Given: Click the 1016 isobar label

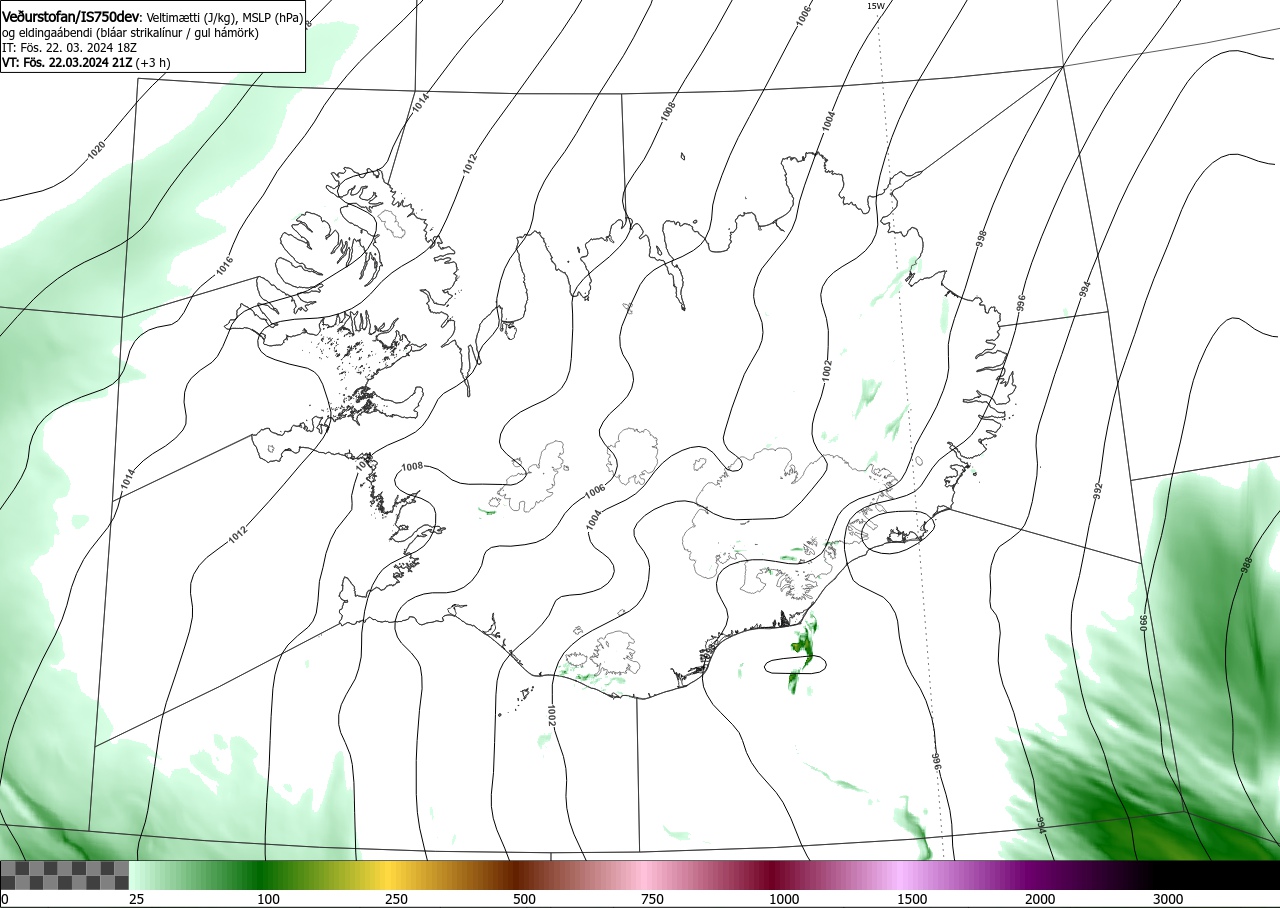Looking at the screenshot, I should [224, 266].
